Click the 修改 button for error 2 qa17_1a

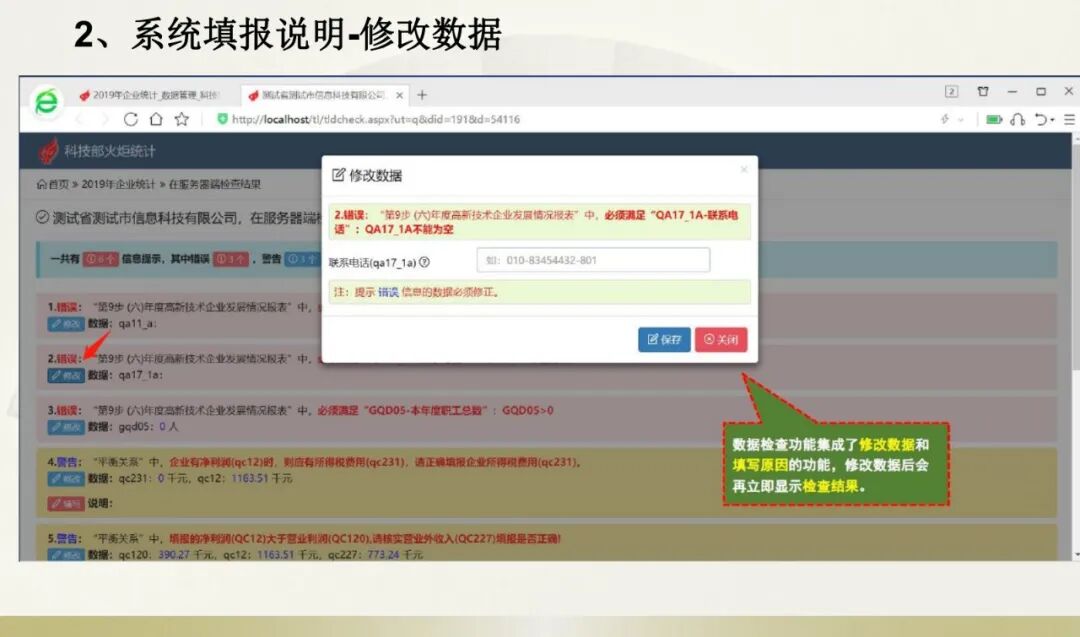[x=65, y=375]
